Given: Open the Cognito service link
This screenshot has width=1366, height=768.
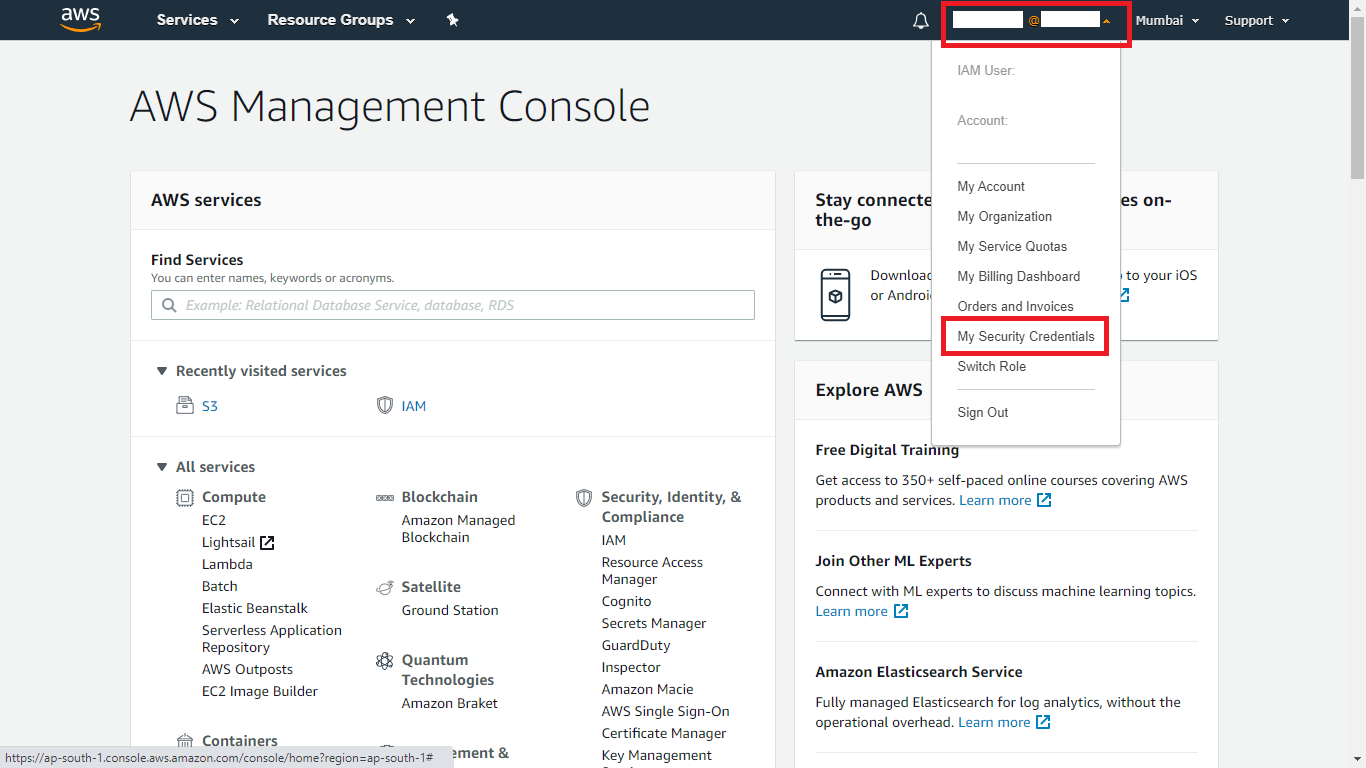Looking at the screenshot, I should click(626, 601).
